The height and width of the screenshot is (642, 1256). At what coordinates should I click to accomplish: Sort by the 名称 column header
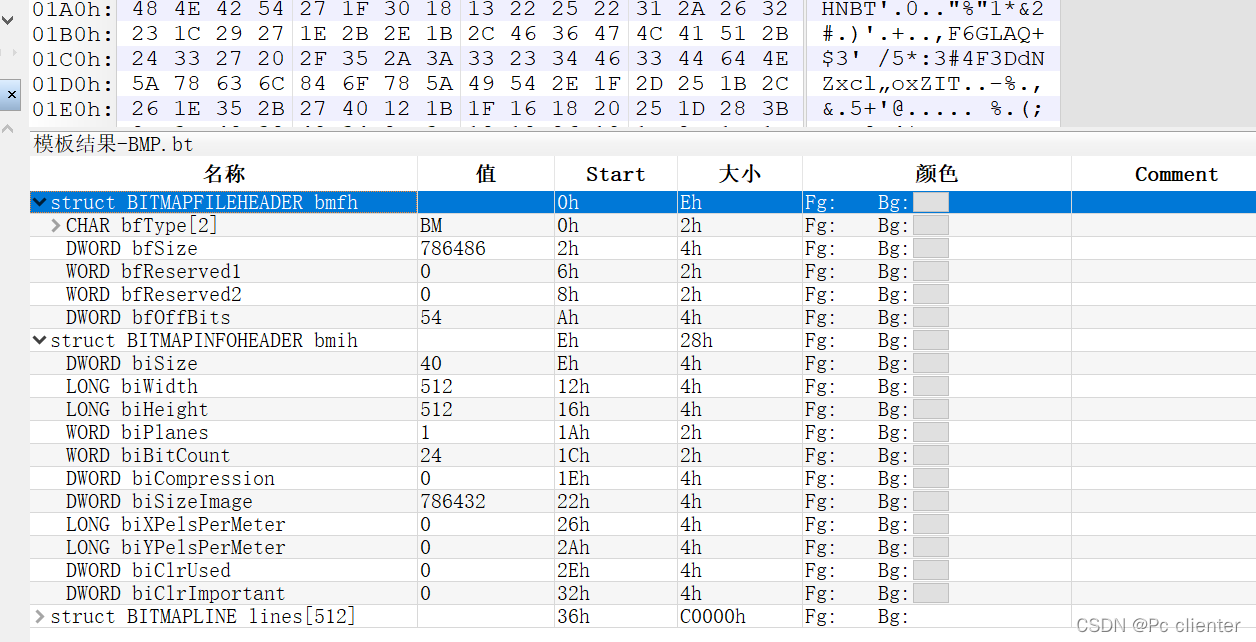[x=224, y=174]
